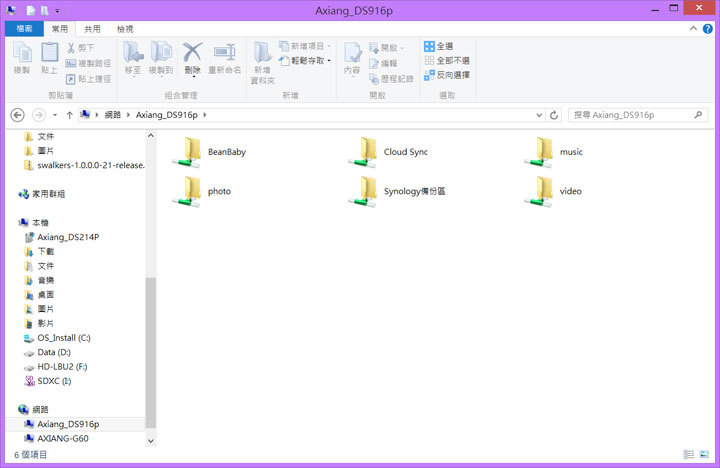
Task: Click the 搜尋 Axiang_DS916p search box
Action: coord(630,115)
